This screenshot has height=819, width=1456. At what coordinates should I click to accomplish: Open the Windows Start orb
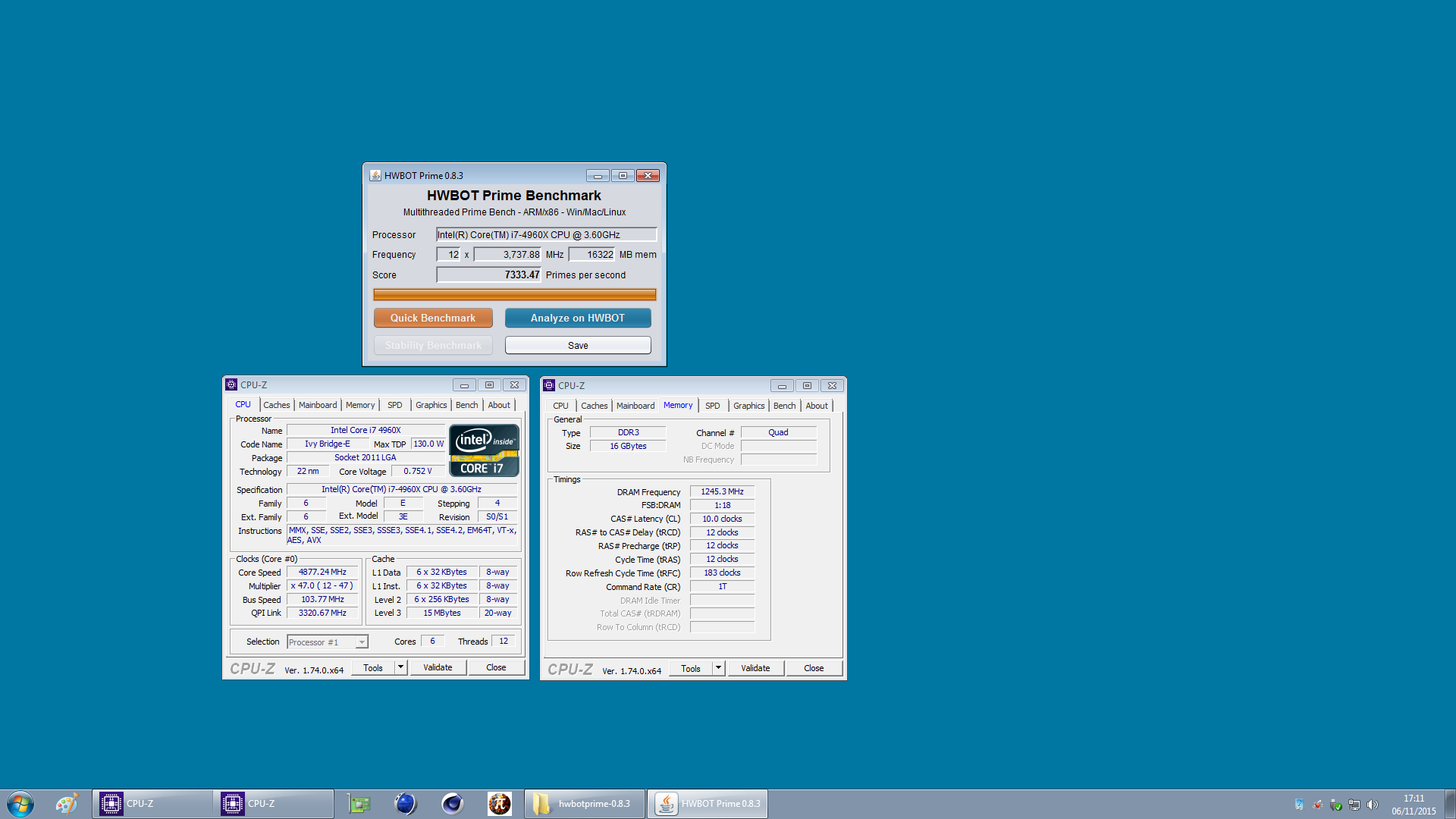(x=20, y=804)
